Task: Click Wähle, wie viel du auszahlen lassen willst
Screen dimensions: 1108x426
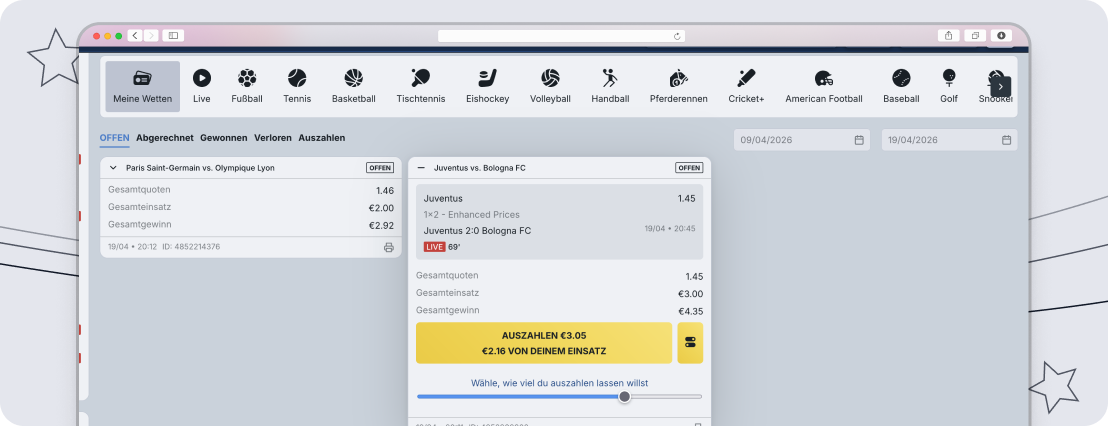Action: coord(560,383)
